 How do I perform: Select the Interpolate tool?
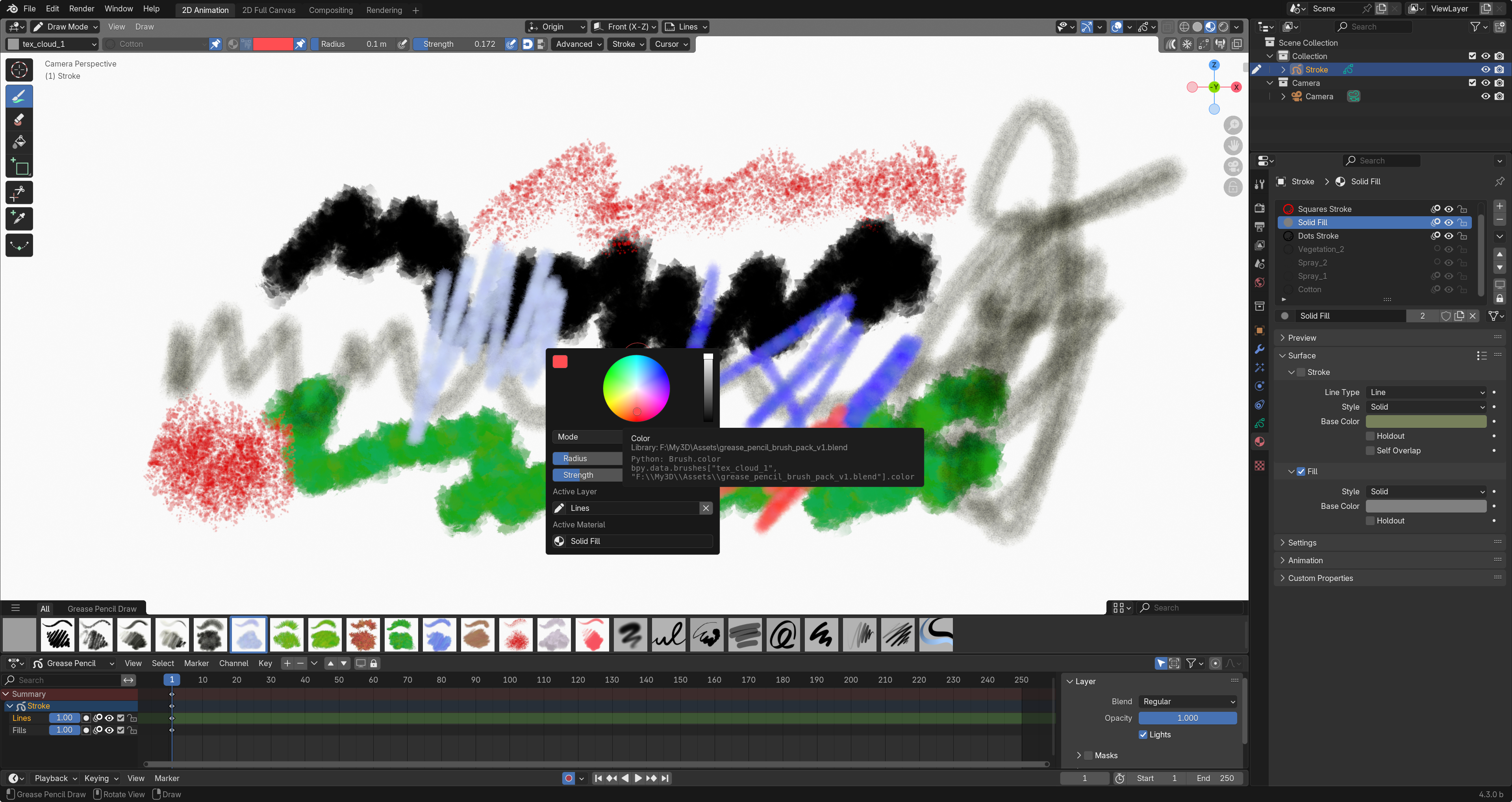[x=19, y=245]
